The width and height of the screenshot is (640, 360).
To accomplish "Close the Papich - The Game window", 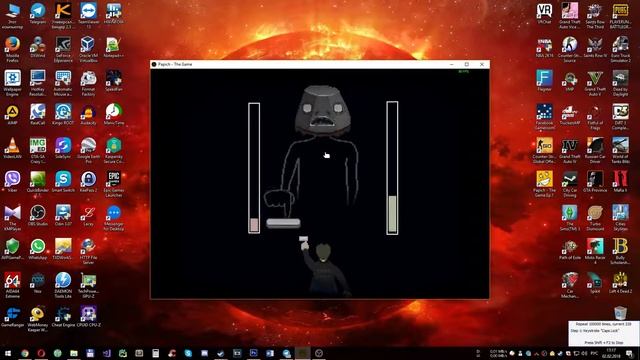I will click(482, 64).
